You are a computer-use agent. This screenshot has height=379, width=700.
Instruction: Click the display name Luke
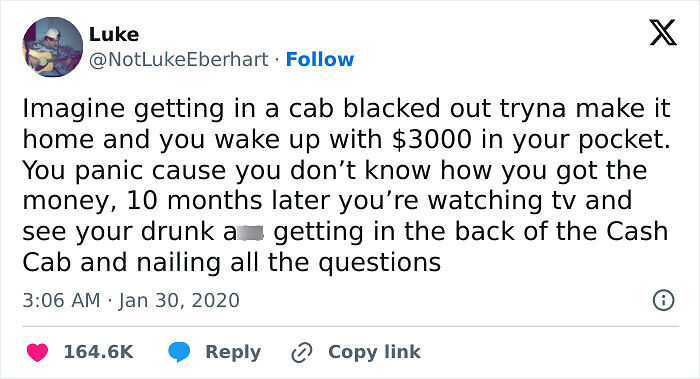click(x=114, y=34)
